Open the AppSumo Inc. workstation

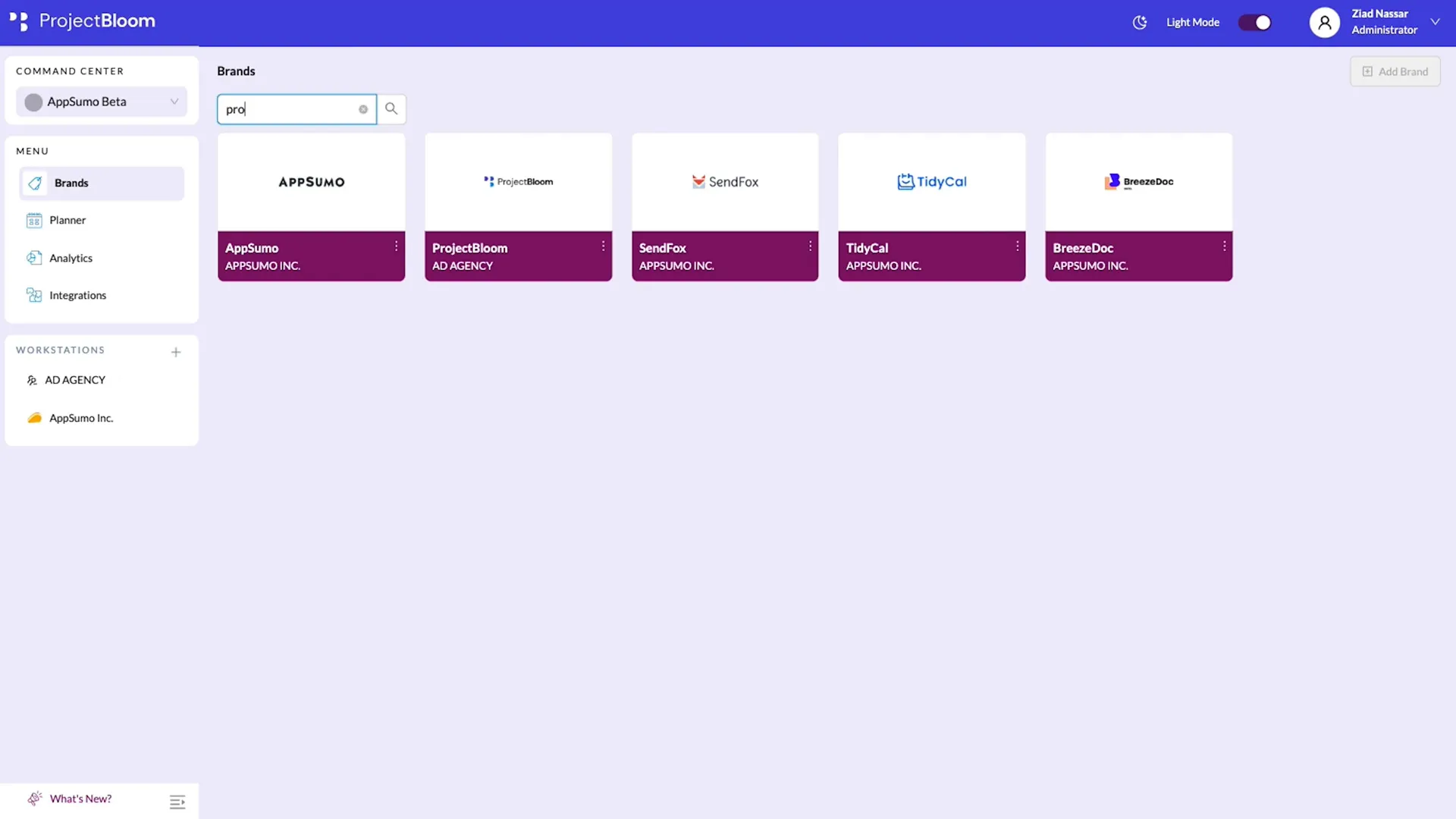[81, 418]
